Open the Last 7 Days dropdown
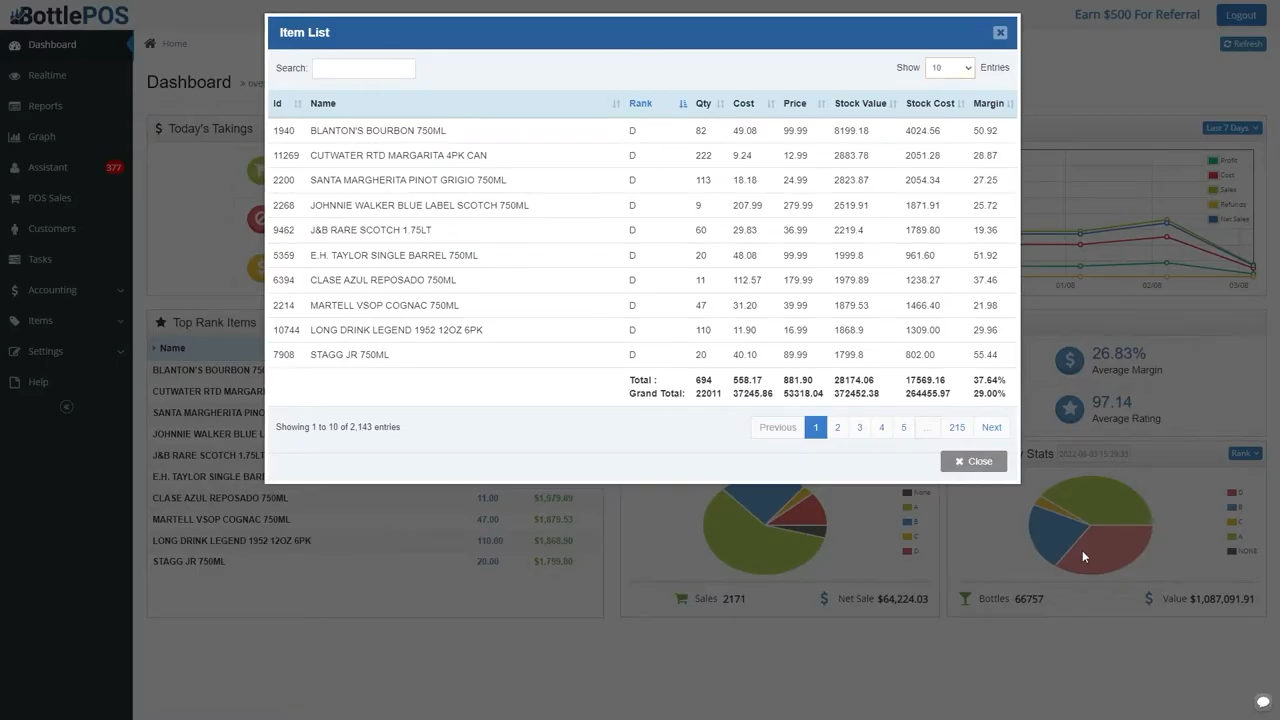This screenshot has width=1280, height=720. (x=1231, y=128)
